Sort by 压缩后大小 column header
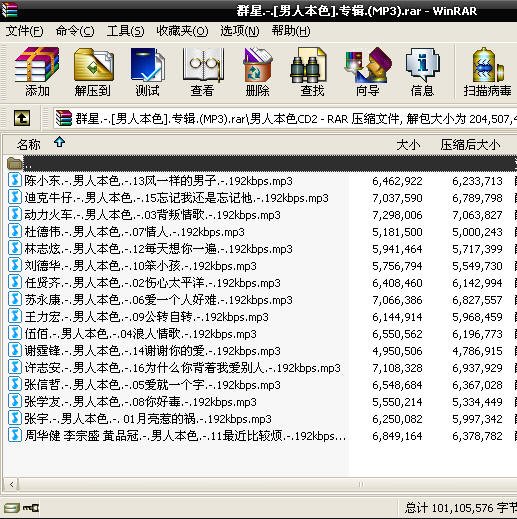 coord(470,145)
